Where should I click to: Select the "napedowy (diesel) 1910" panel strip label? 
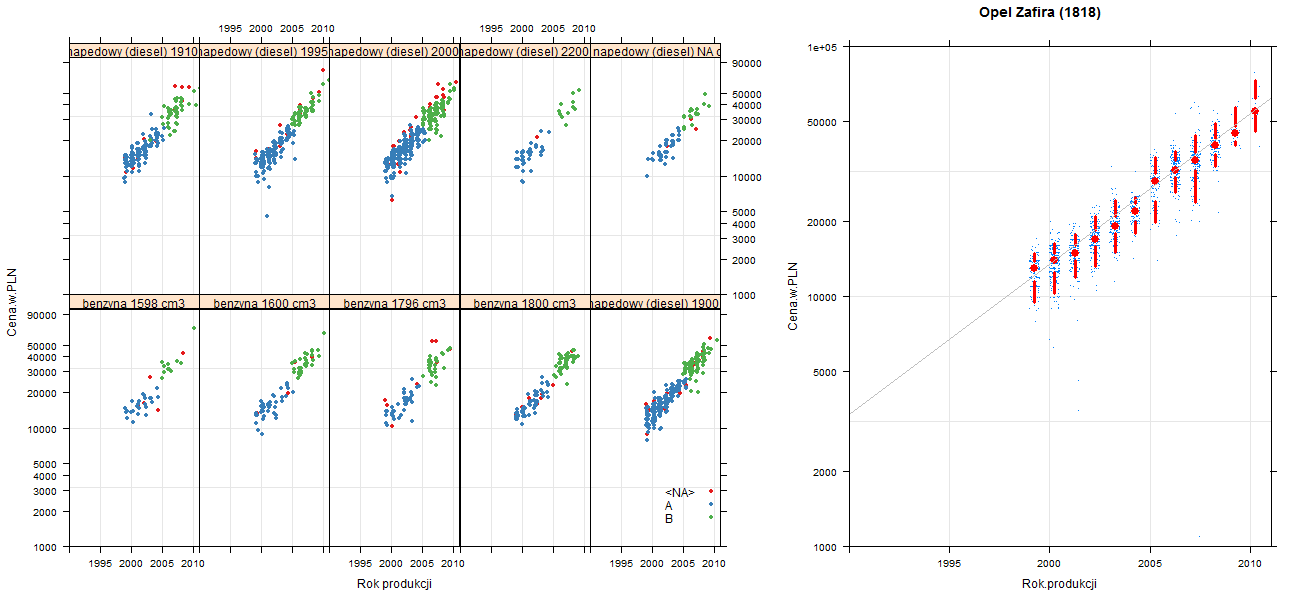[133, 52]
